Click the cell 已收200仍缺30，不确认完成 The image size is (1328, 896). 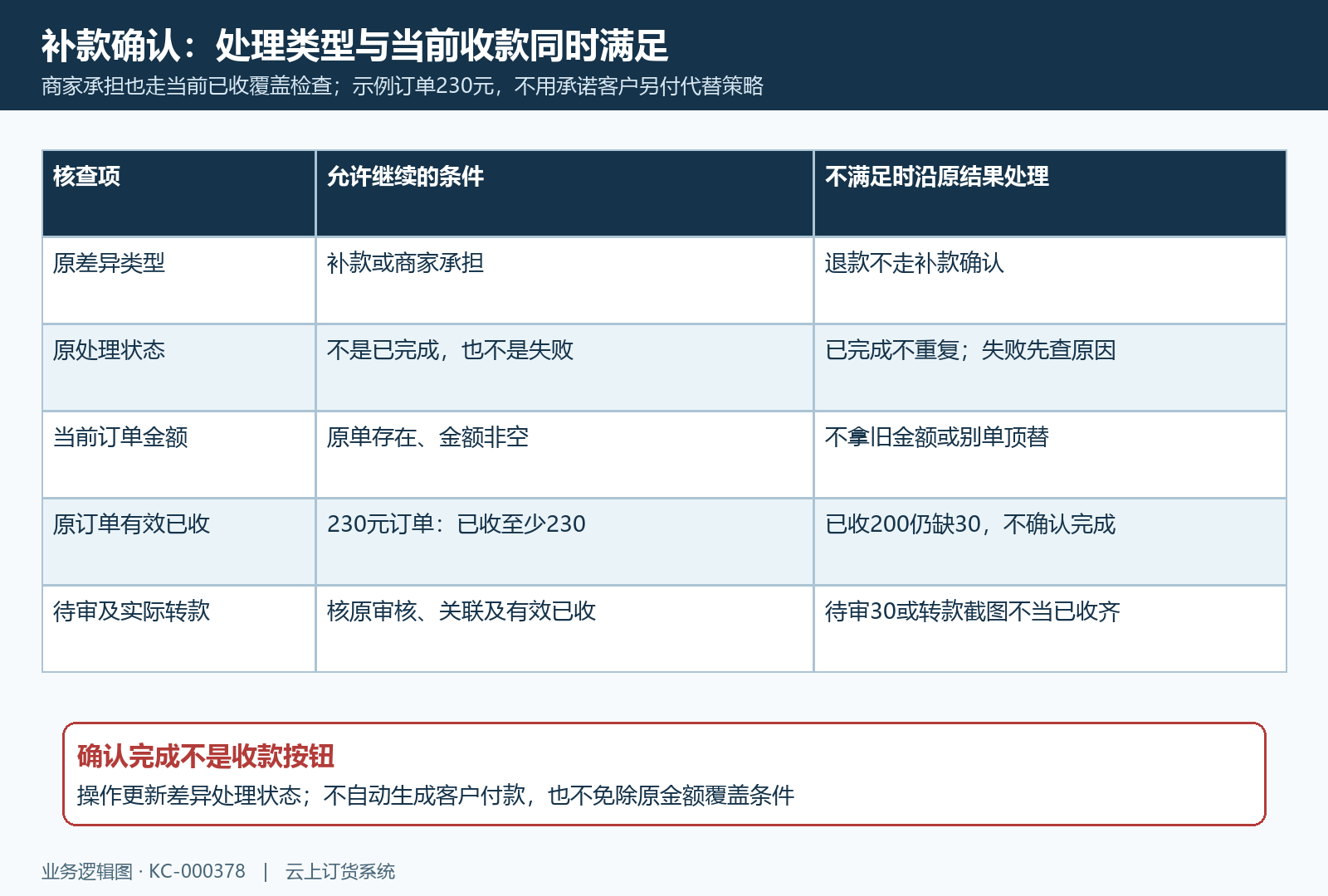click(1050, 542)
